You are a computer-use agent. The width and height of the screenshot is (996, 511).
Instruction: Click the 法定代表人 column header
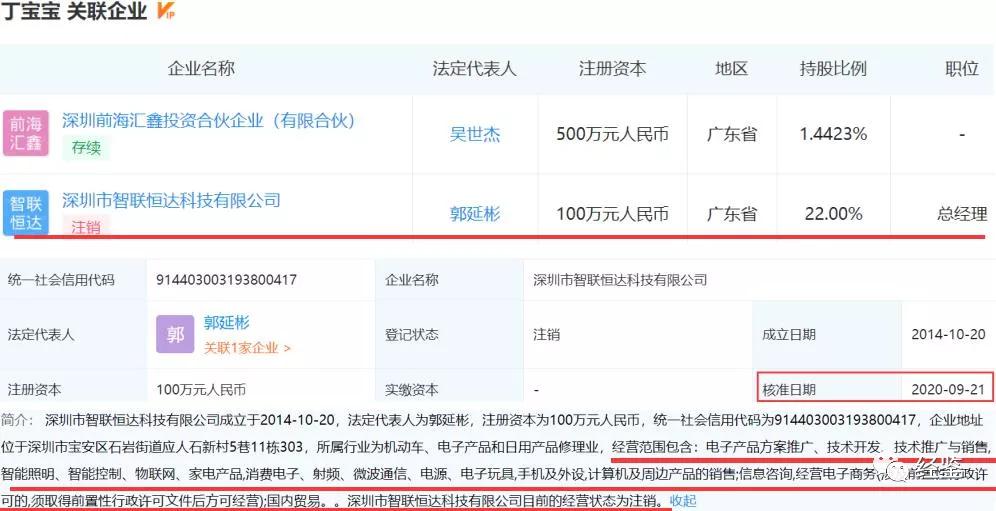tap(474, 69)
